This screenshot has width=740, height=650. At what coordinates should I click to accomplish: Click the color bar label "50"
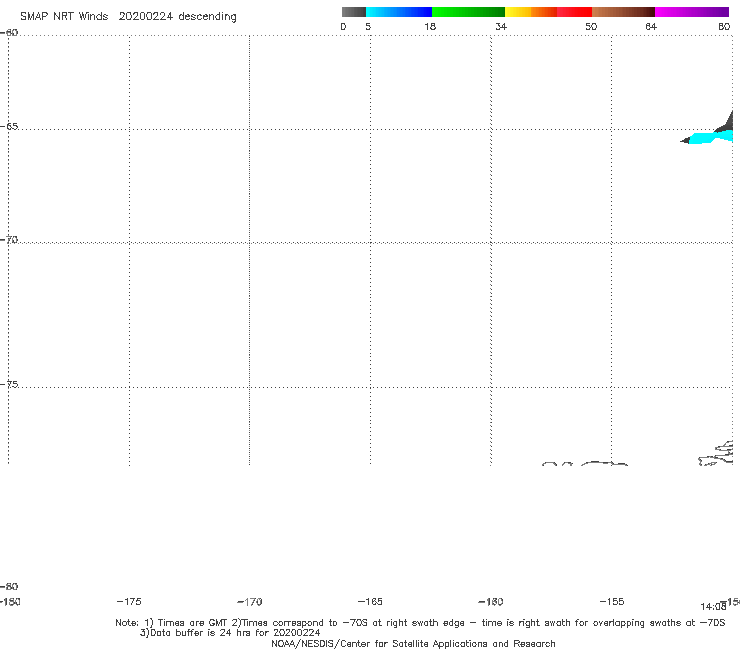click(591, 27)
